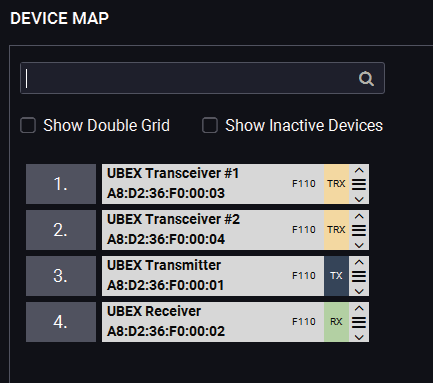Select UBEX Receiver device entry
The height and width of the screenshot is (383, 433).
click(213, 322)
